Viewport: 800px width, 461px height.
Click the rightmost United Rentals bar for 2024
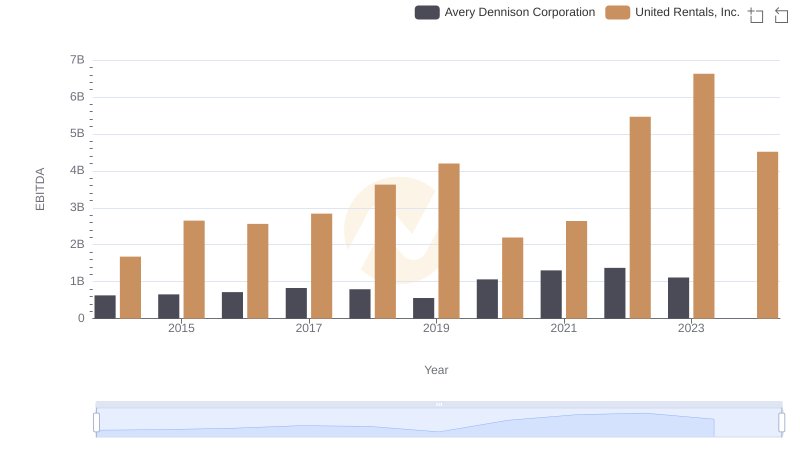pos(767,235)
